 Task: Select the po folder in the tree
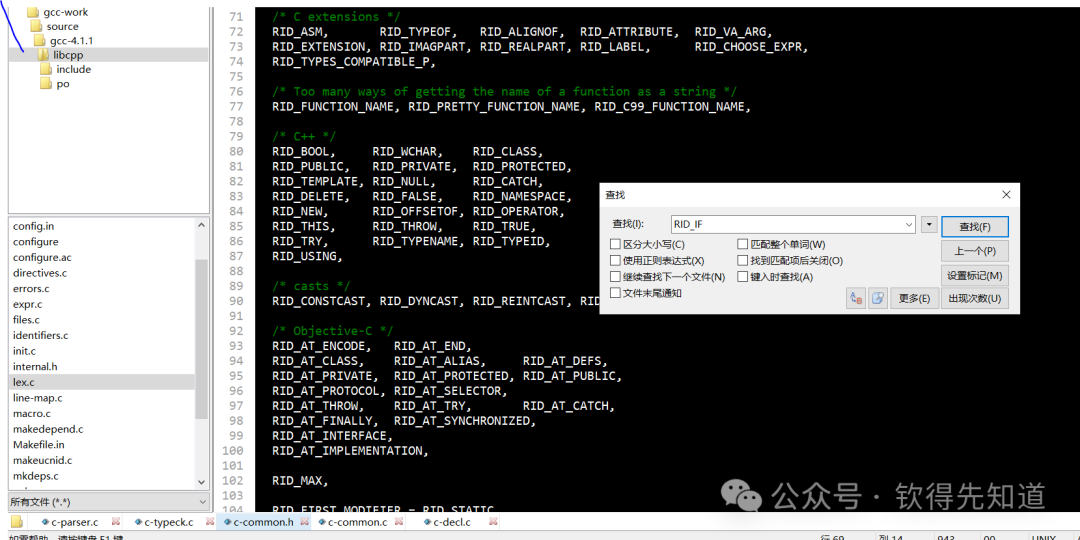pyautogui.click(x=63, y=83)
